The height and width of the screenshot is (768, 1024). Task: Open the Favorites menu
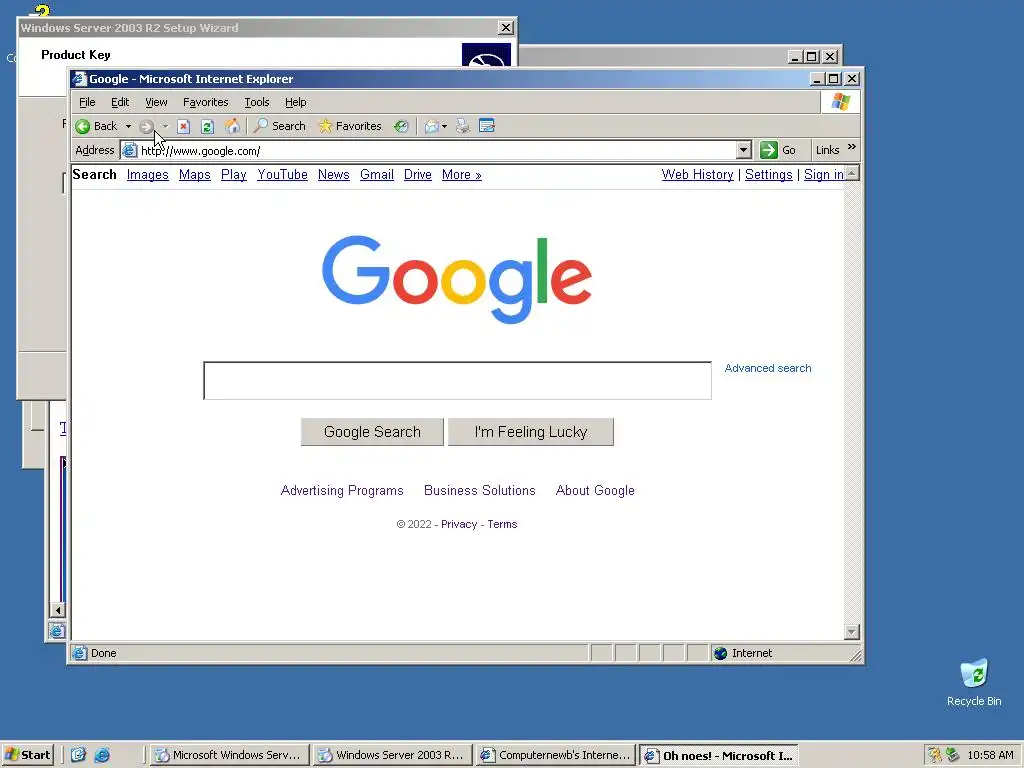point(206,102)
